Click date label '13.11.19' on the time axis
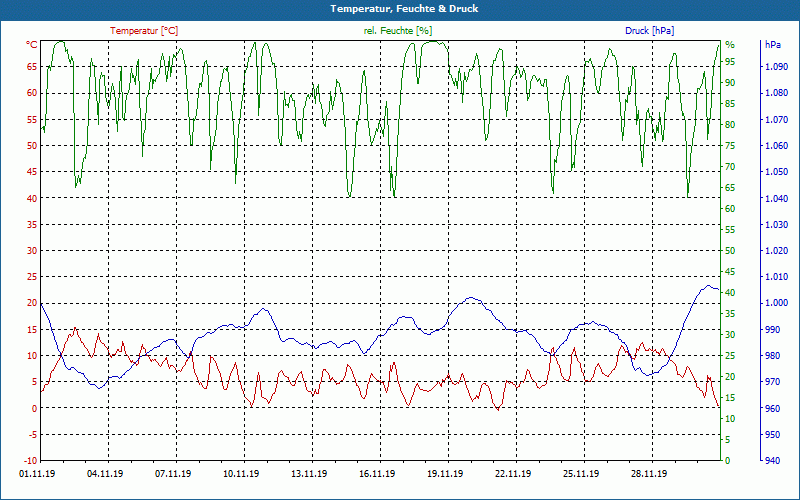This screenshot has height=500, width=800. tap(309, 474)
